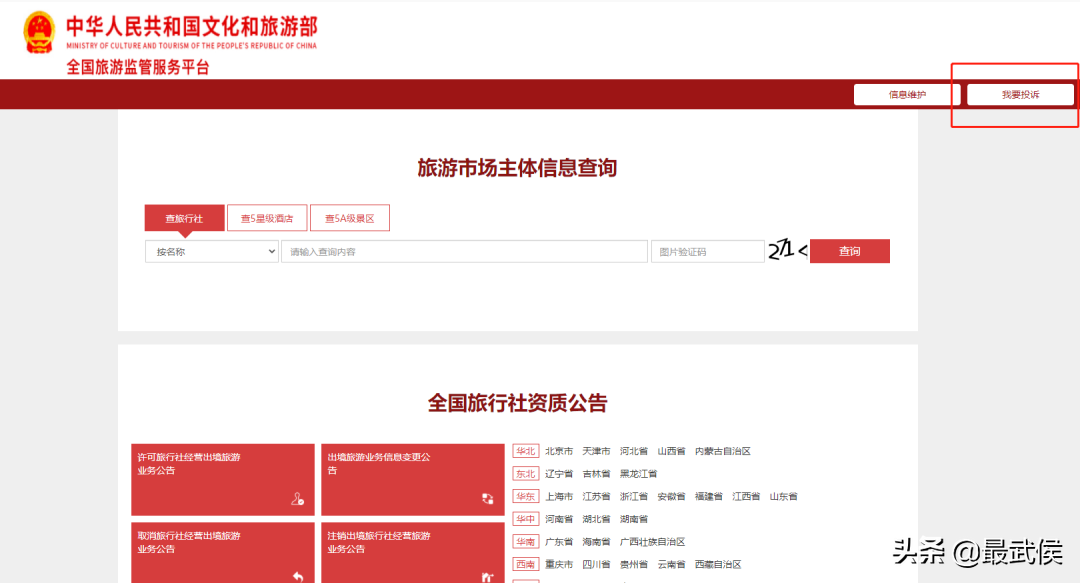Open the 浙江省 link

tap(633, 496)
